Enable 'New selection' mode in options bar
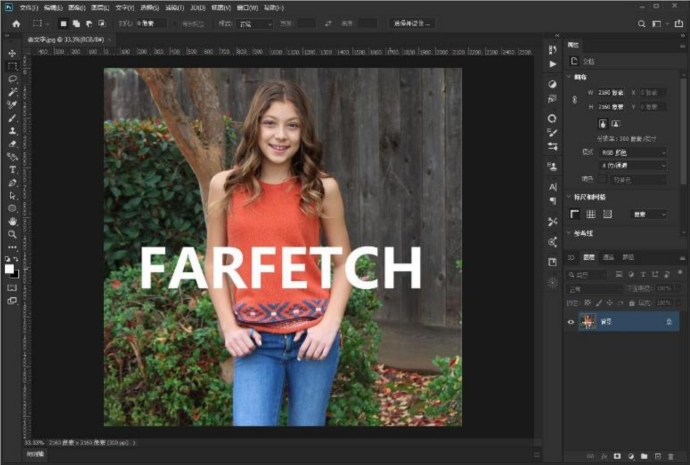Screen dimensions: 690x465 (x=63, y=24)
